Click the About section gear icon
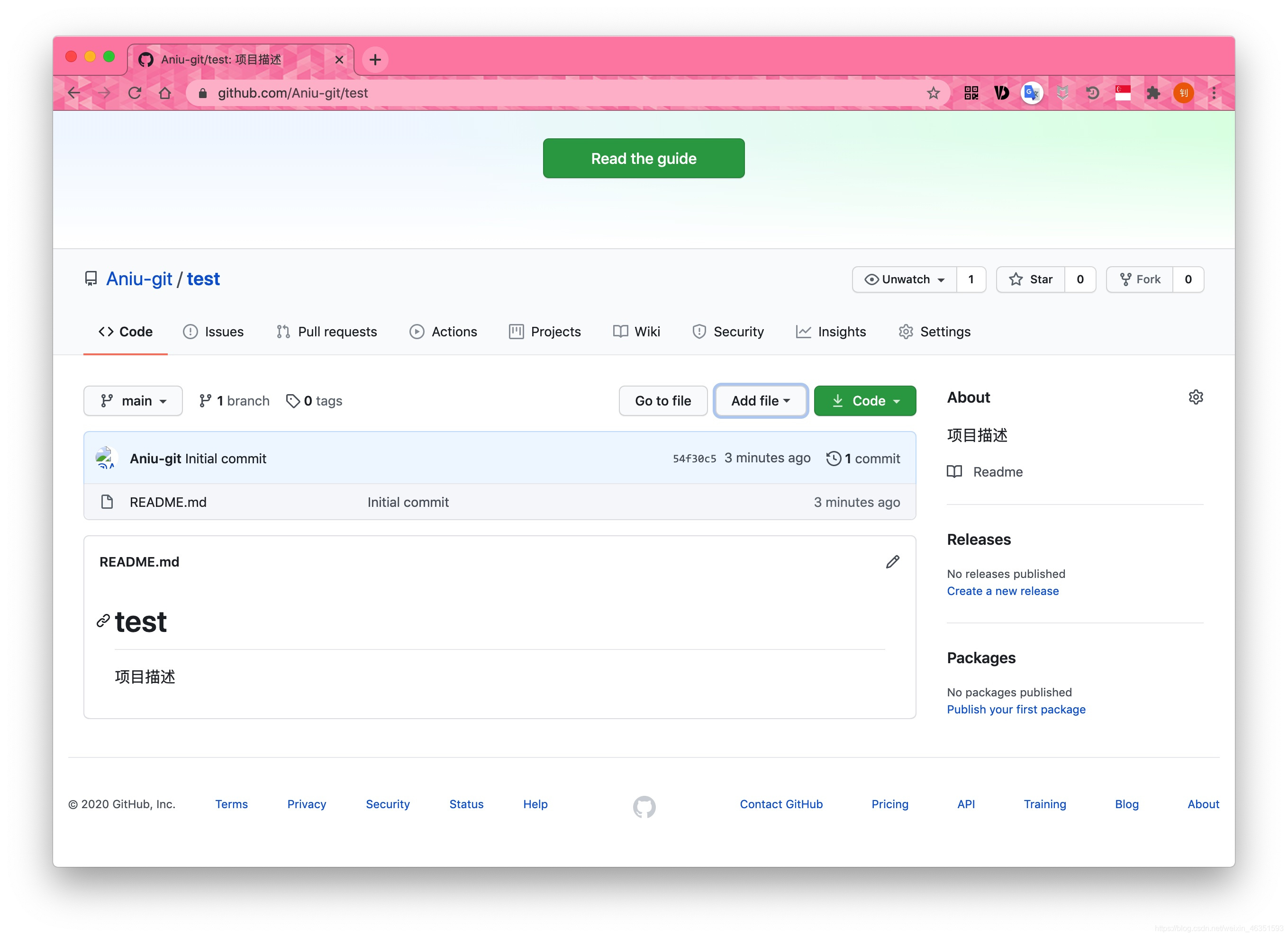The image size is (1288, 937). tap(1196, 398)
